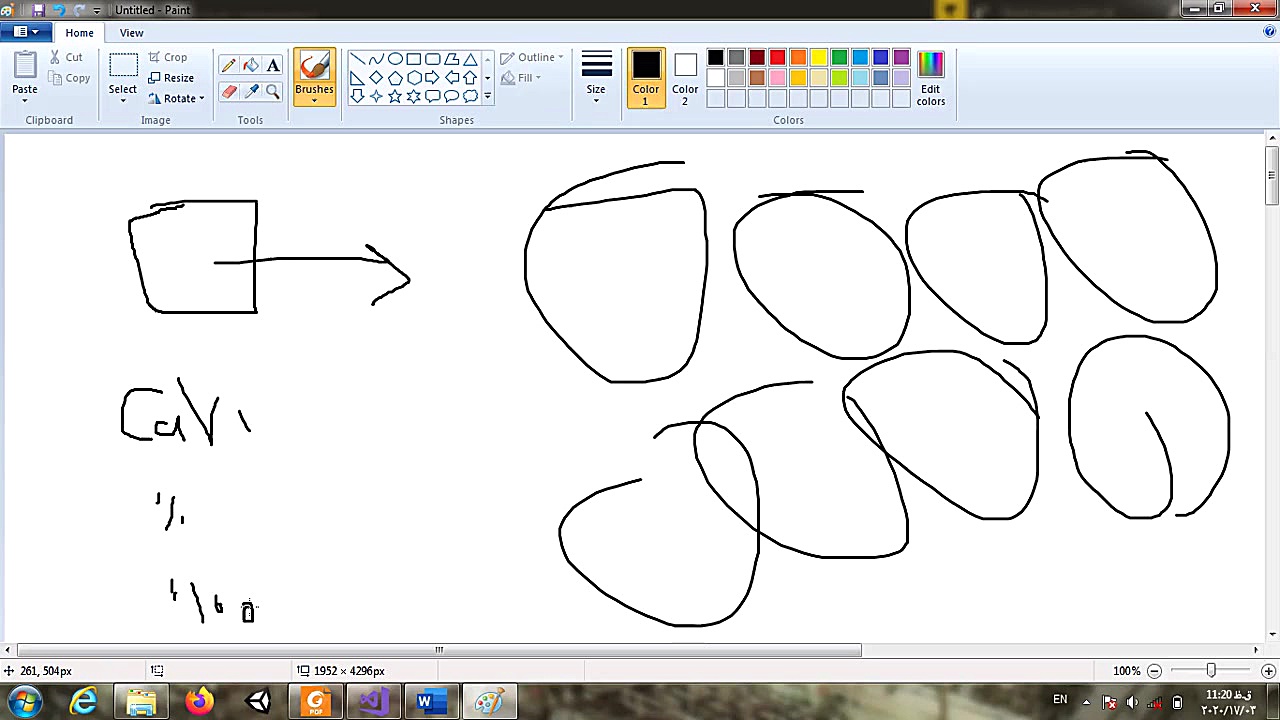Click the zoom slider handle

pos(1211,671)
